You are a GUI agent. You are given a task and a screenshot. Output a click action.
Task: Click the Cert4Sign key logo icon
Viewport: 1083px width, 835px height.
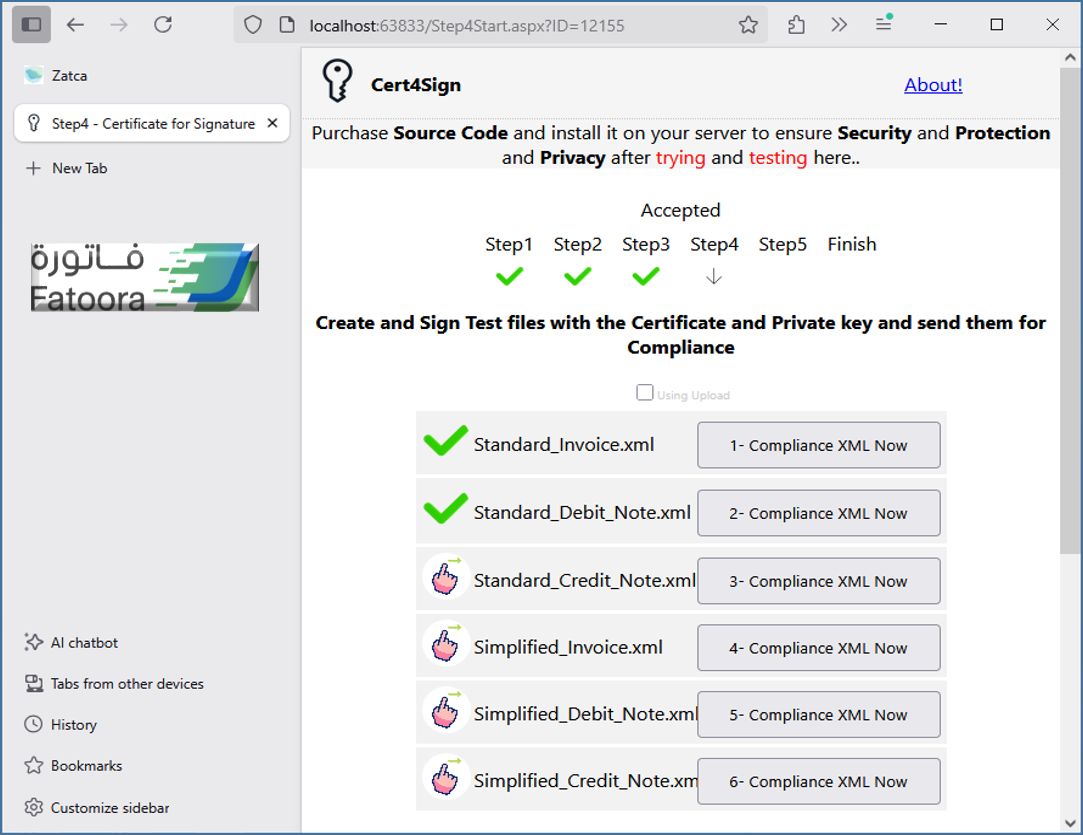[338, 81]
